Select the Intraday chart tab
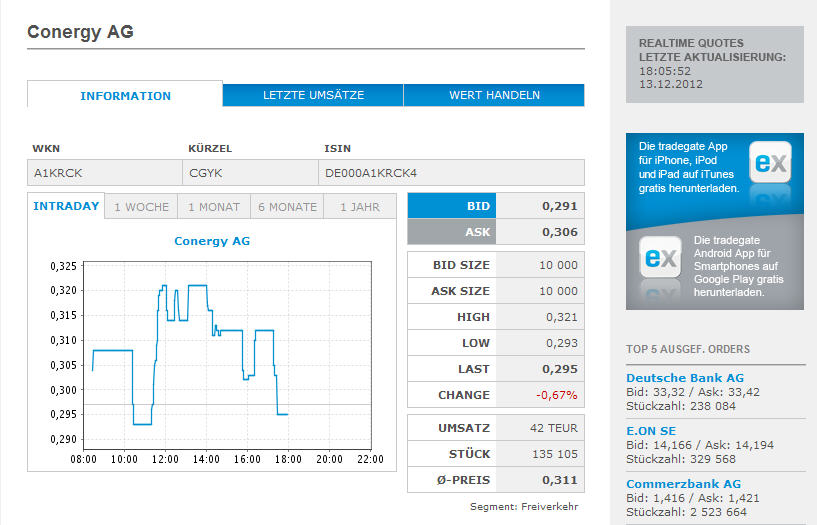 (x=66, y=207)
